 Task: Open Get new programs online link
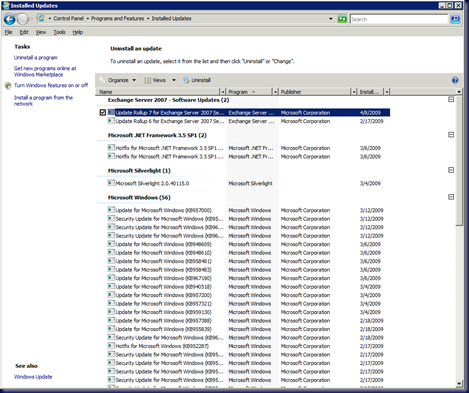[x=45, y=71]
